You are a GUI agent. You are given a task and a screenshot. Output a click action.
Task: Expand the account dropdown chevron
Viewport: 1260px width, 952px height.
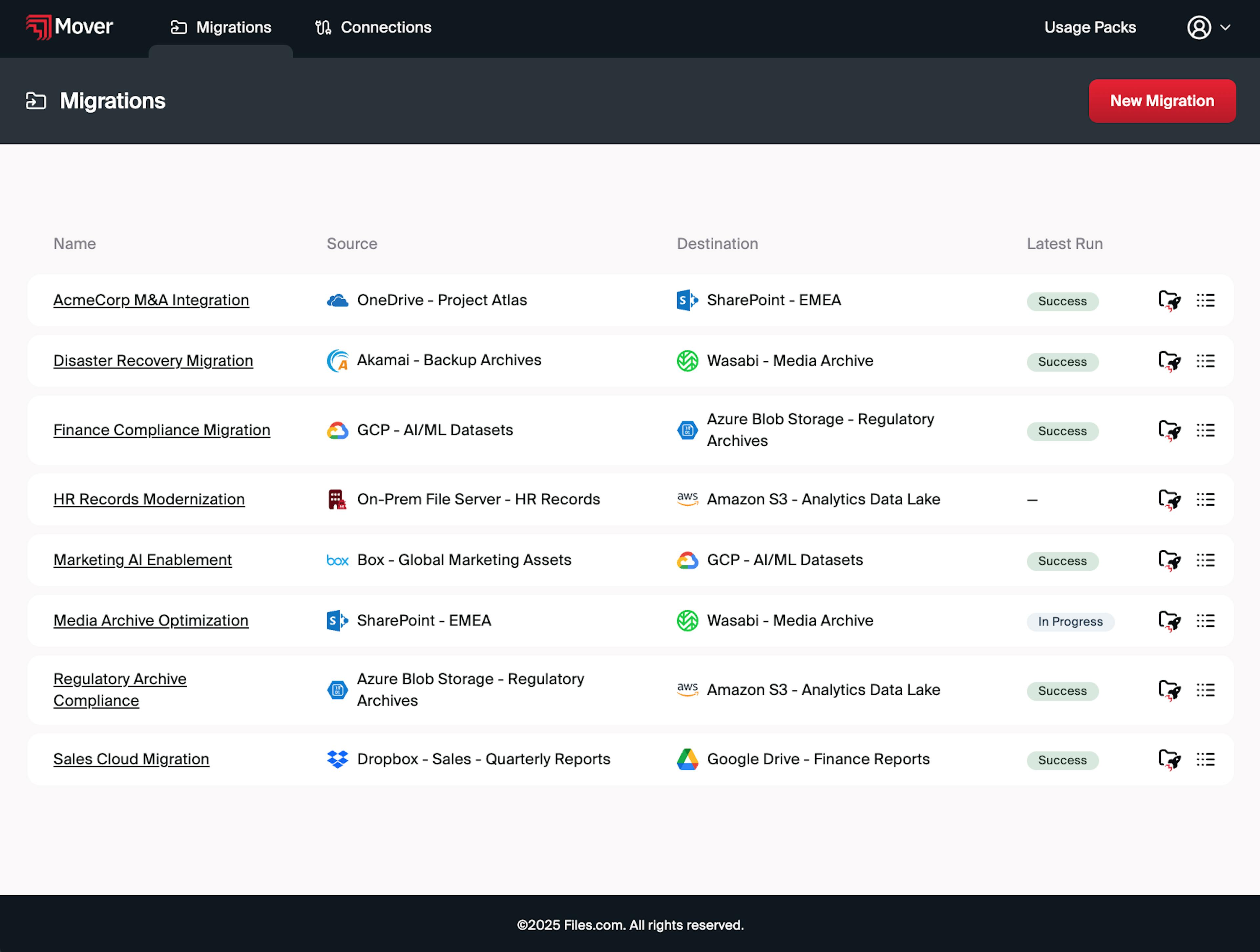[1225, 27]
